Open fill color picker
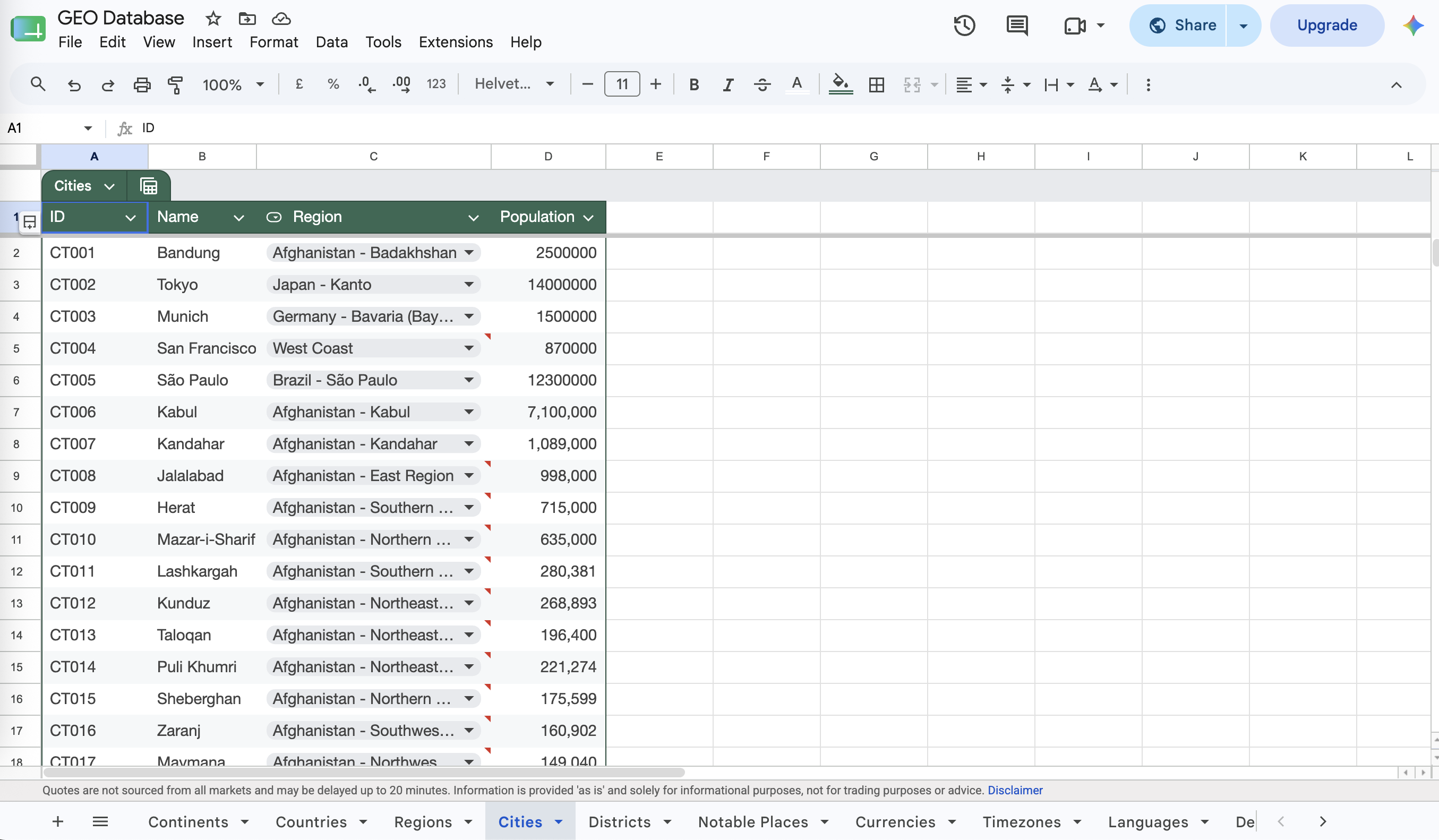The image size is (1439, 840). pos(841,84)
